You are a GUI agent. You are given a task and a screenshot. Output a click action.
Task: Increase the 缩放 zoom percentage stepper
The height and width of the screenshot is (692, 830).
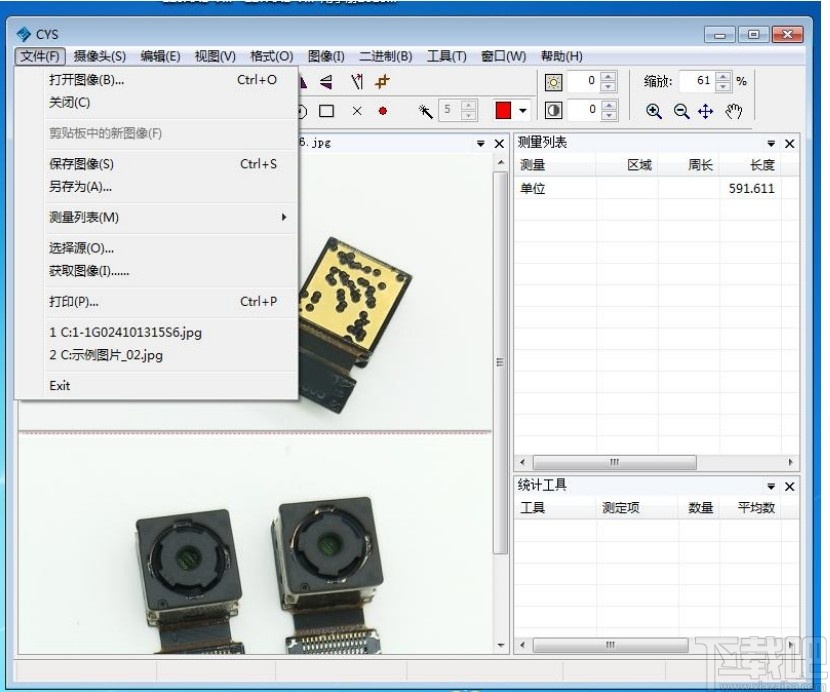(x=722, y=77)
